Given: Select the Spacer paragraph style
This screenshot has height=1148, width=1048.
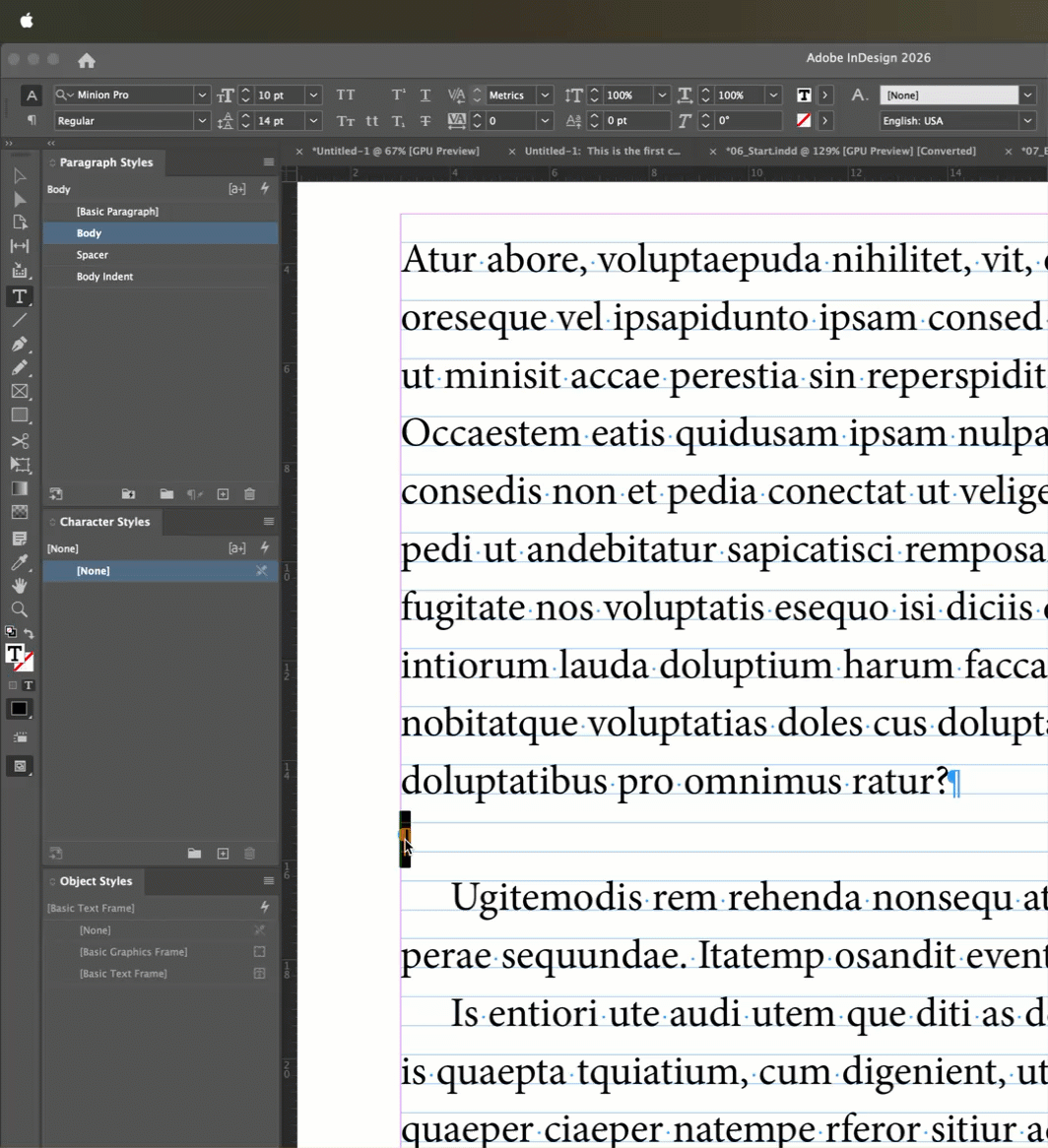Looking at the screenshot, I should click(x=161, y=255).
